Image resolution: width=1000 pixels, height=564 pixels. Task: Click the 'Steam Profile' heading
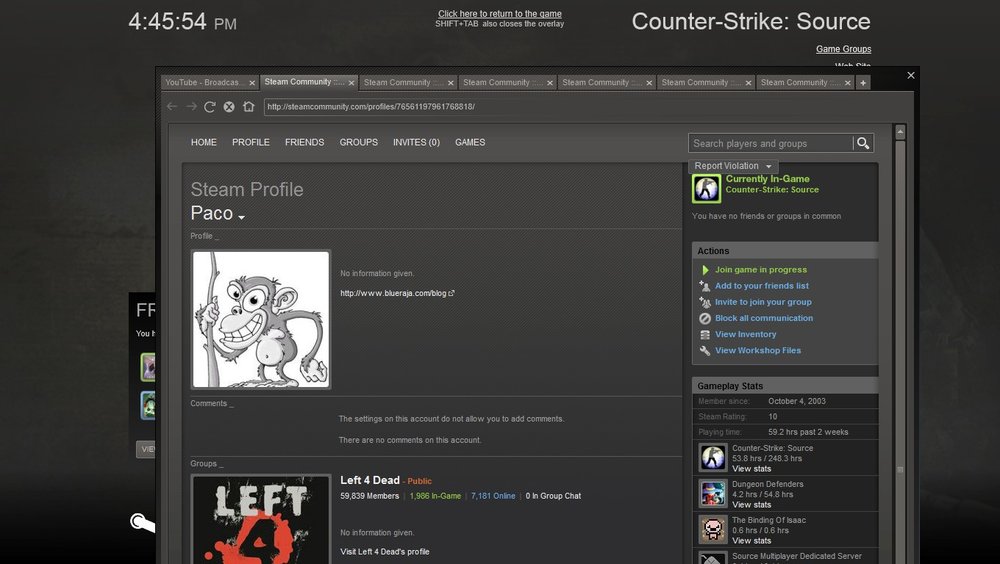(247, 189)
